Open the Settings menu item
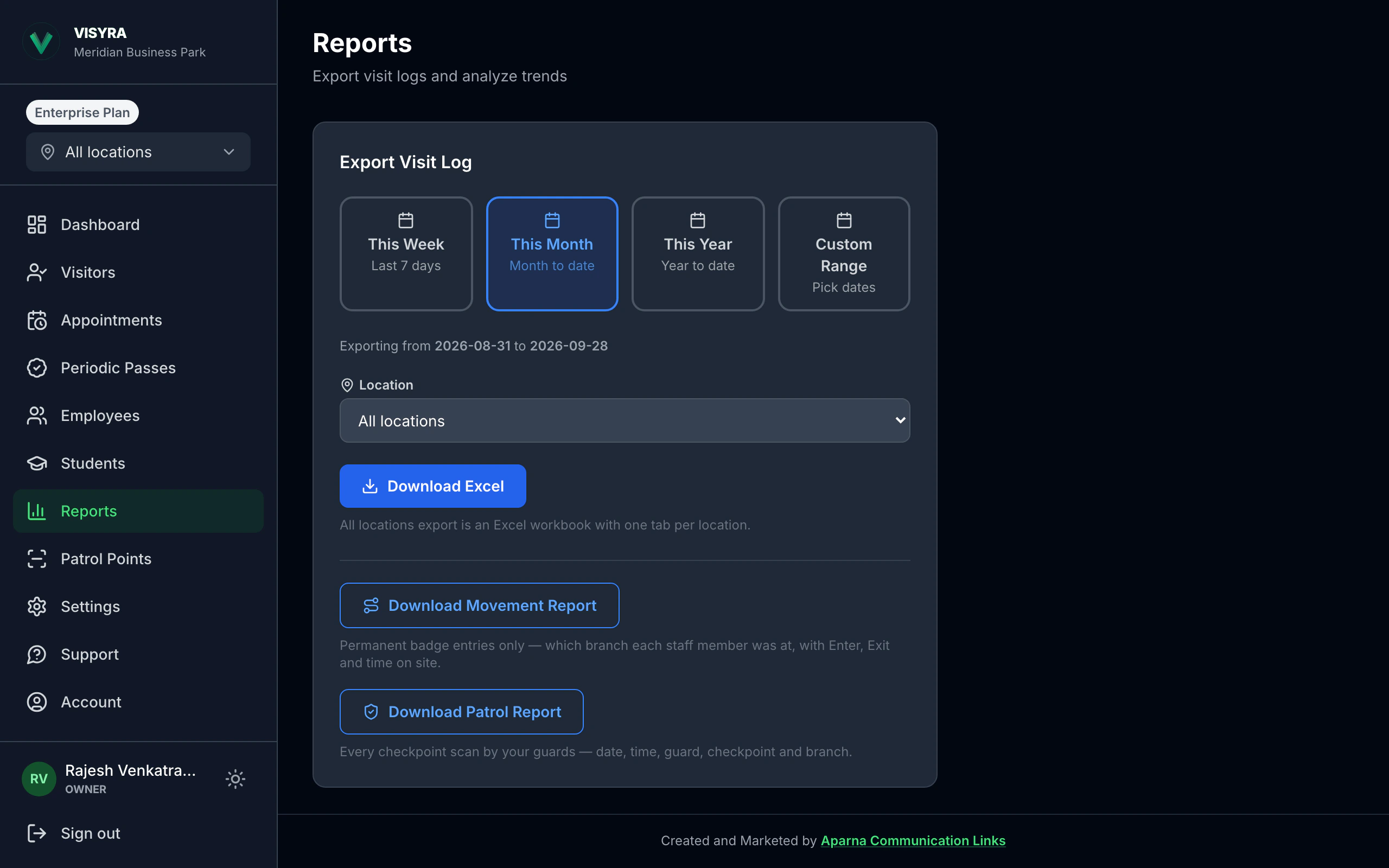The width and height of the screenshot is (1389, 868). click(138, 606)
